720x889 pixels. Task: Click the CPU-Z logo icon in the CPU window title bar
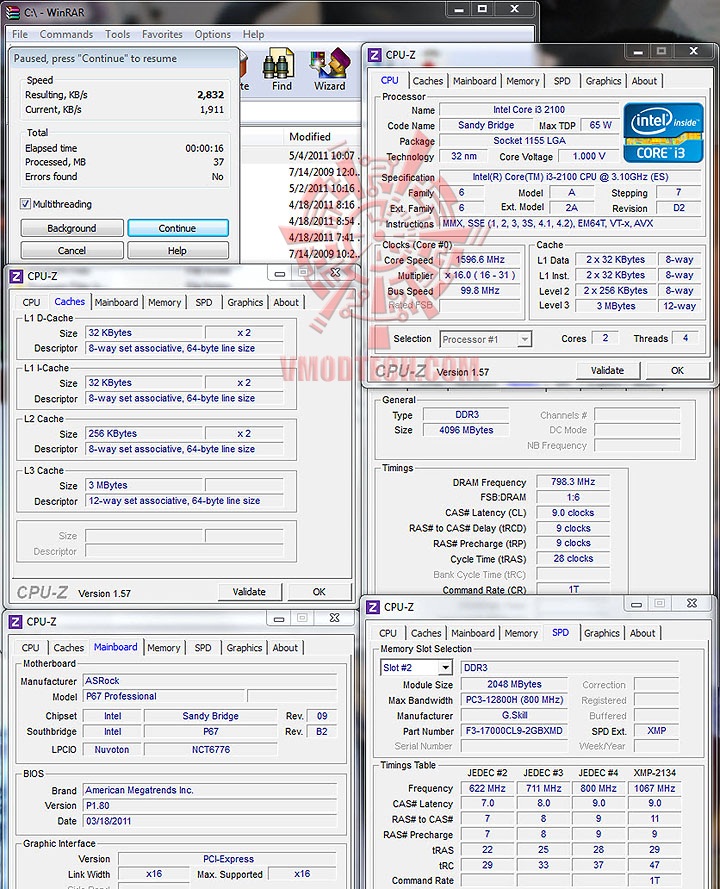[374, 55]
